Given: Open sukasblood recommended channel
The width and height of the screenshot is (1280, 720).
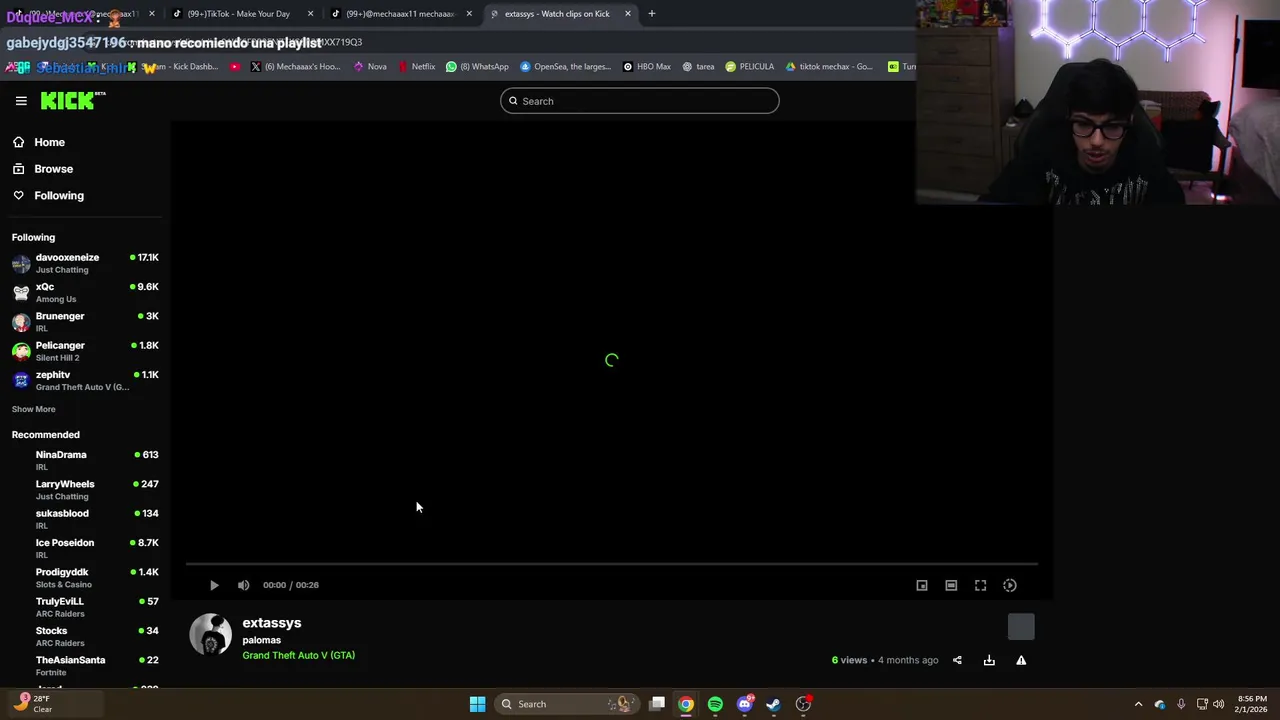Looking at the screenshot, I should pyautogui.click(x=85, y=519).
